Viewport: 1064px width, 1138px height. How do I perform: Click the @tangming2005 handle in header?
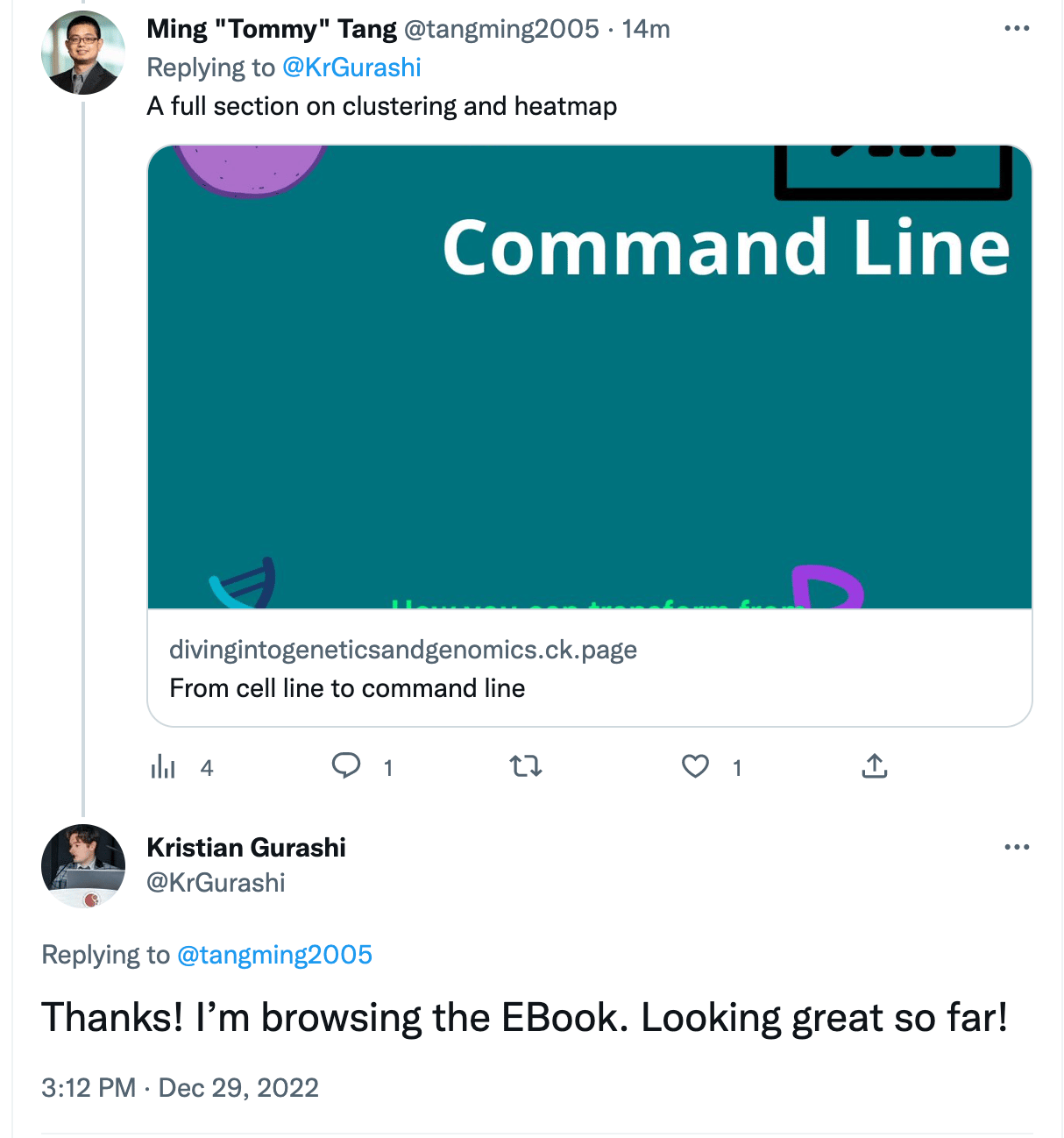[x=501, y=29]
